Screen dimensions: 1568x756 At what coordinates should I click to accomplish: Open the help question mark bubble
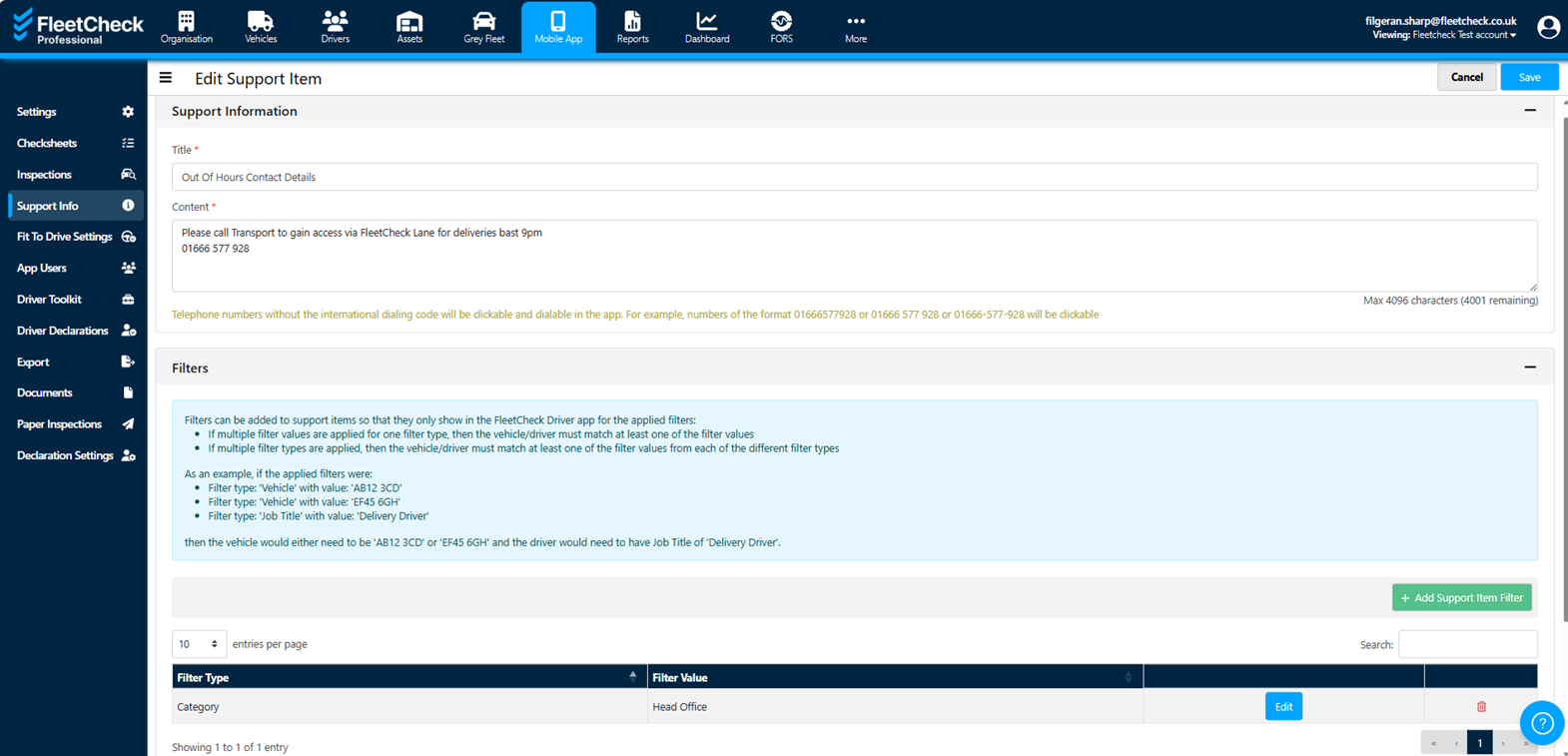pos(1542,723)
